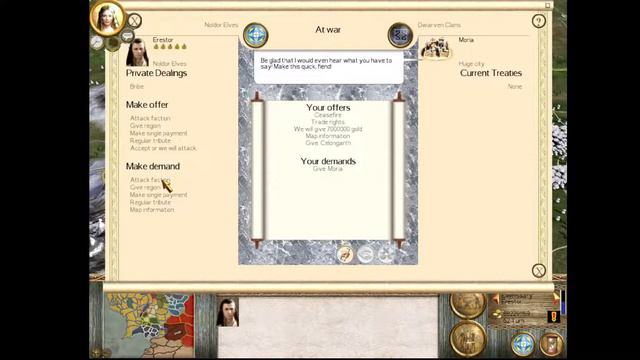Click the gold coins treasury icon
The image size is (640, 360).
tap(497, 313)
